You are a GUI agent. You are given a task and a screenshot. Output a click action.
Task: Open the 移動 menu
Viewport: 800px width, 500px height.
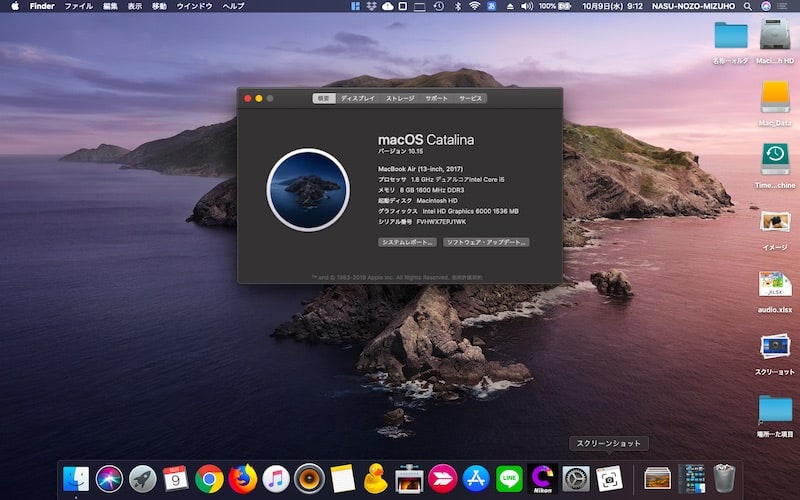click(x=159, y=6)
